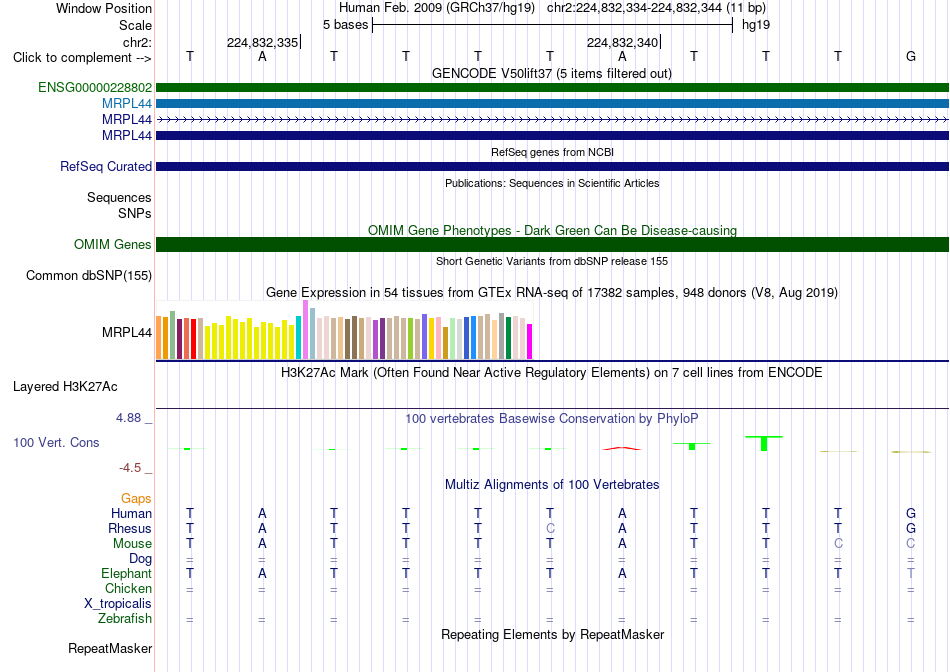Click the G base at end of sequence row

click(911, 56)
